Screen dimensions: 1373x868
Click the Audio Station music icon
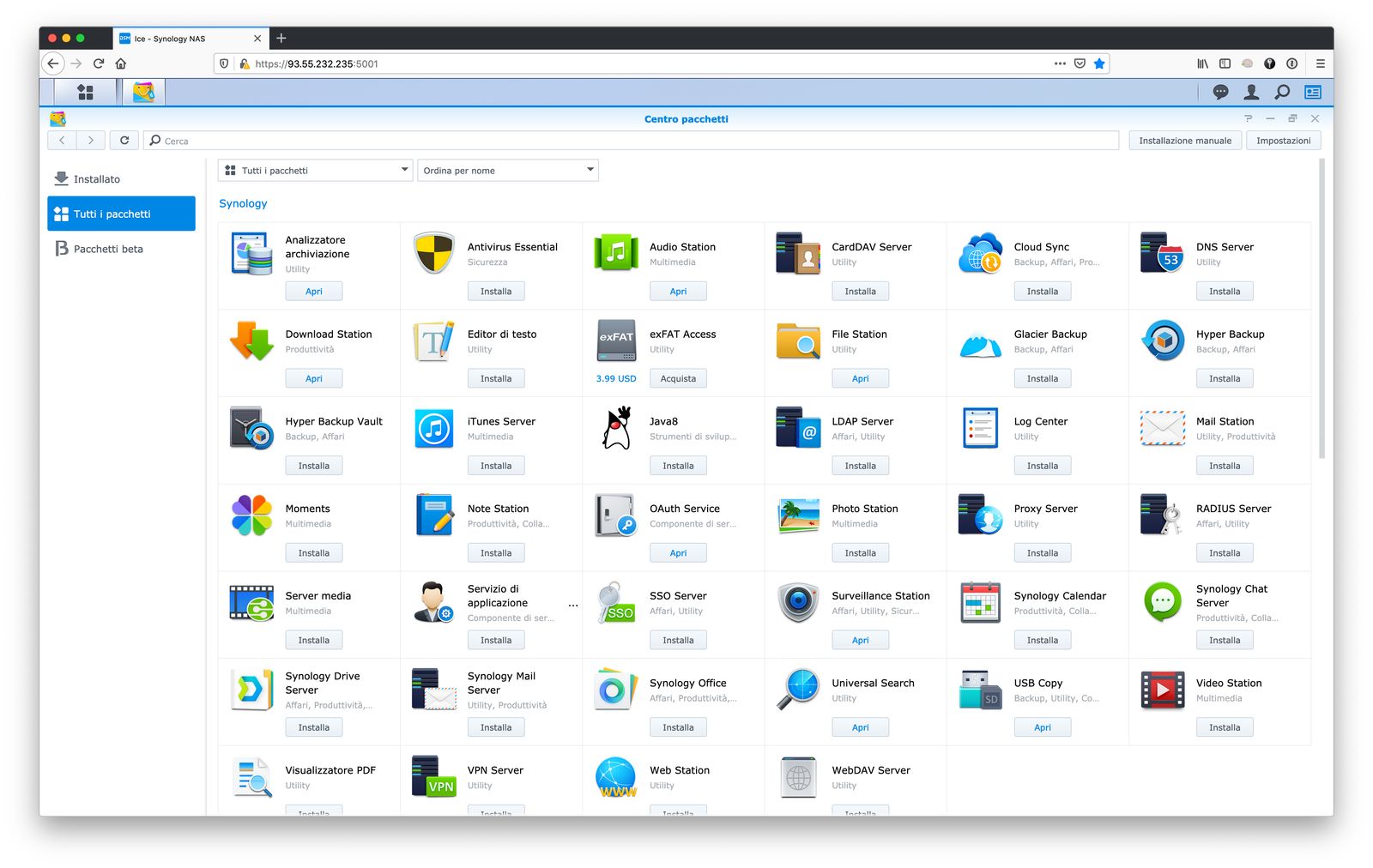point(616,254)
